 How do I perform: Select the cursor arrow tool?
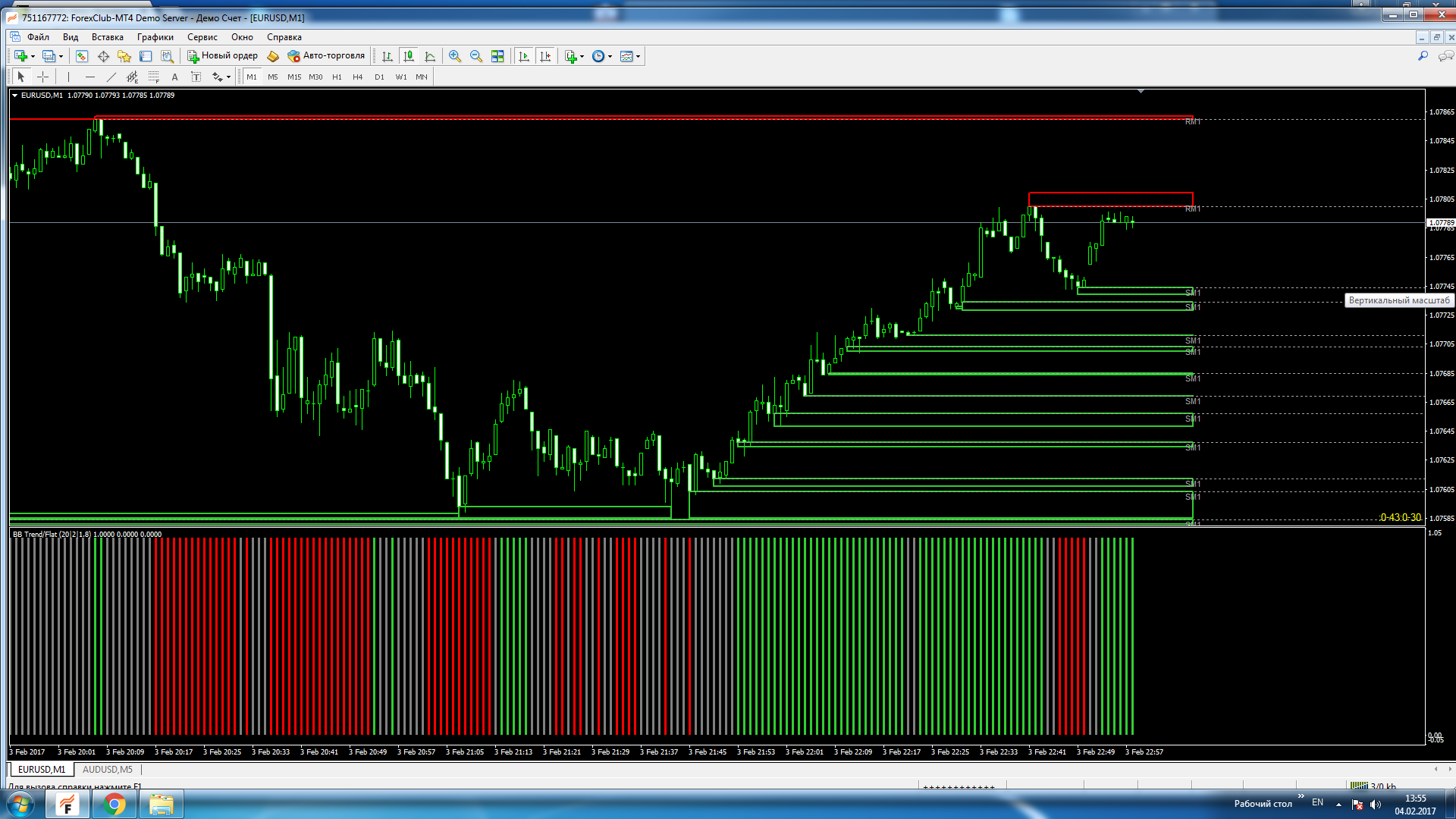(x=21, y=77)
